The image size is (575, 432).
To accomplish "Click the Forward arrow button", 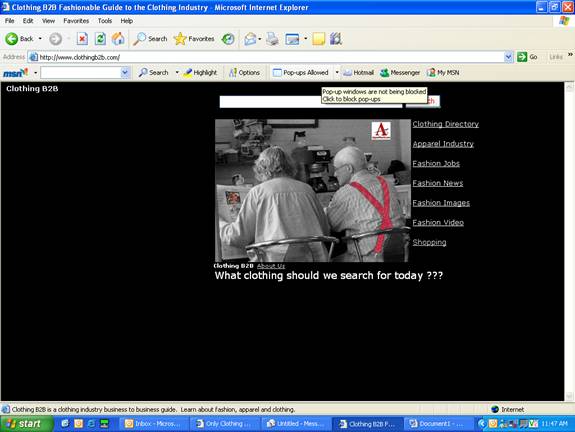I will [55, 39].
